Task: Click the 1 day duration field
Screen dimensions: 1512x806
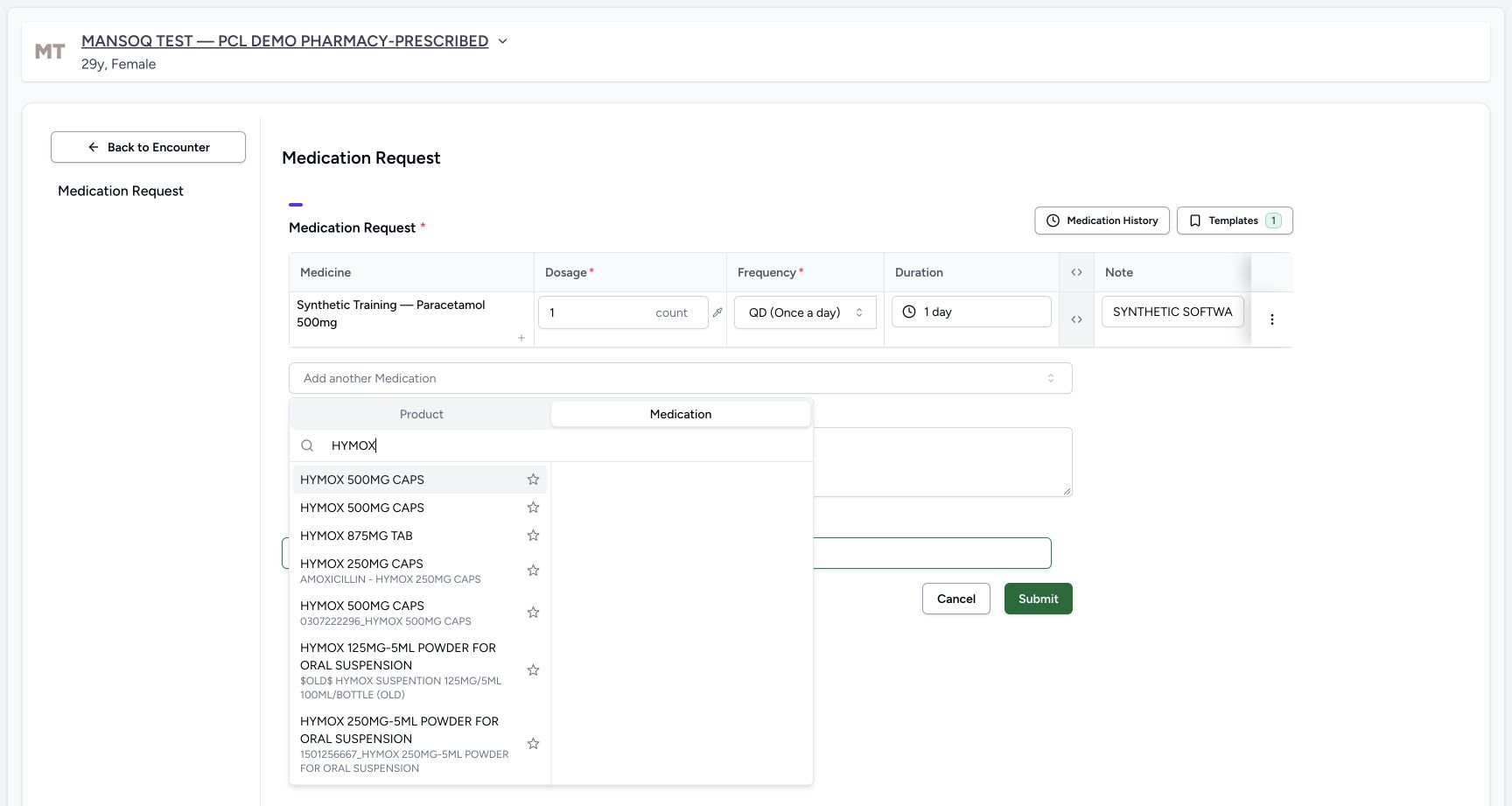Action: pyautogui.click(x=971, y=312)
